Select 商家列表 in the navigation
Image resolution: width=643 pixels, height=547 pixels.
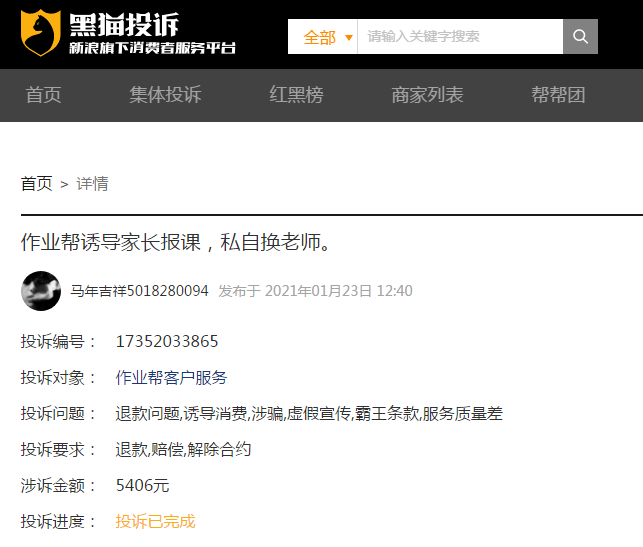pos(427,95)
